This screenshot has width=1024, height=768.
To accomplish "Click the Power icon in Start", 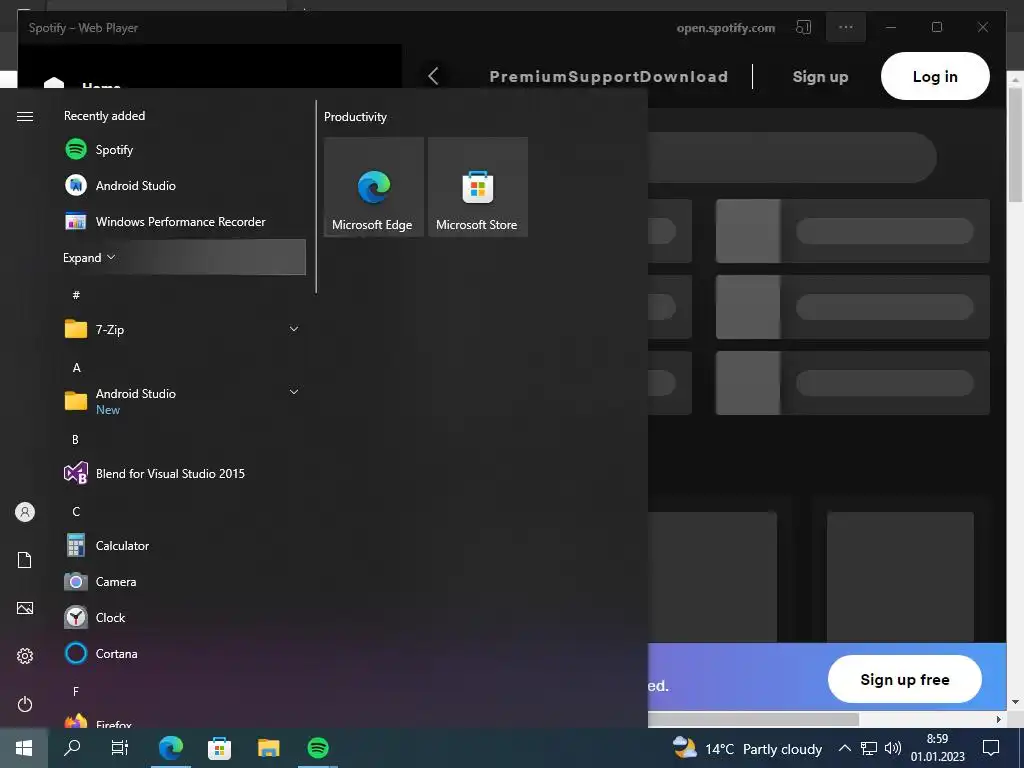I will click(25, 704).
